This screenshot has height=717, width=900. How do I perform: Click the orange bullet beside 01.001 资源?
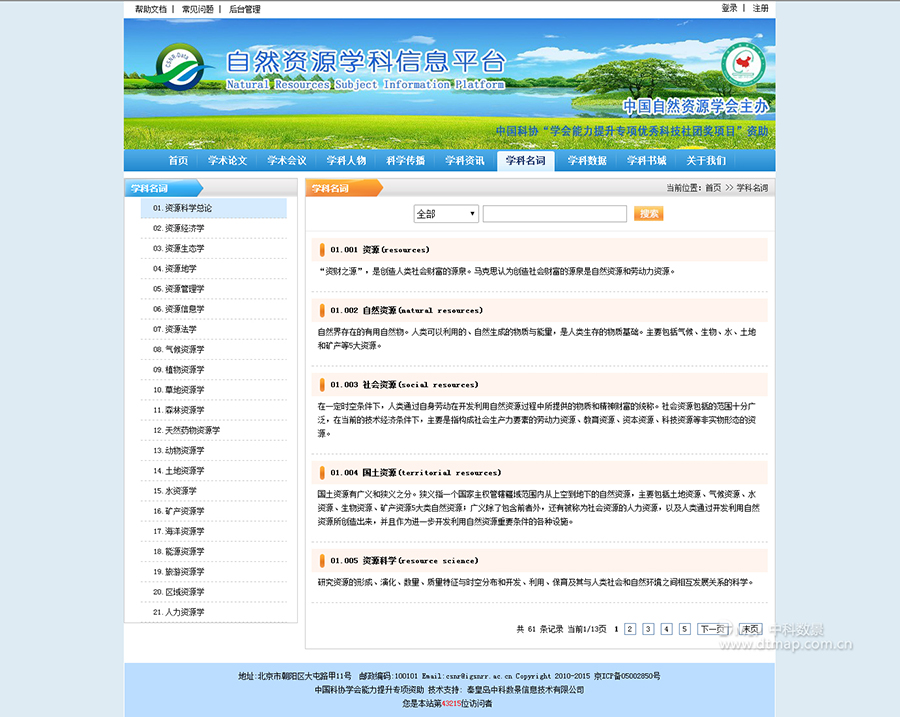[320, 249]
